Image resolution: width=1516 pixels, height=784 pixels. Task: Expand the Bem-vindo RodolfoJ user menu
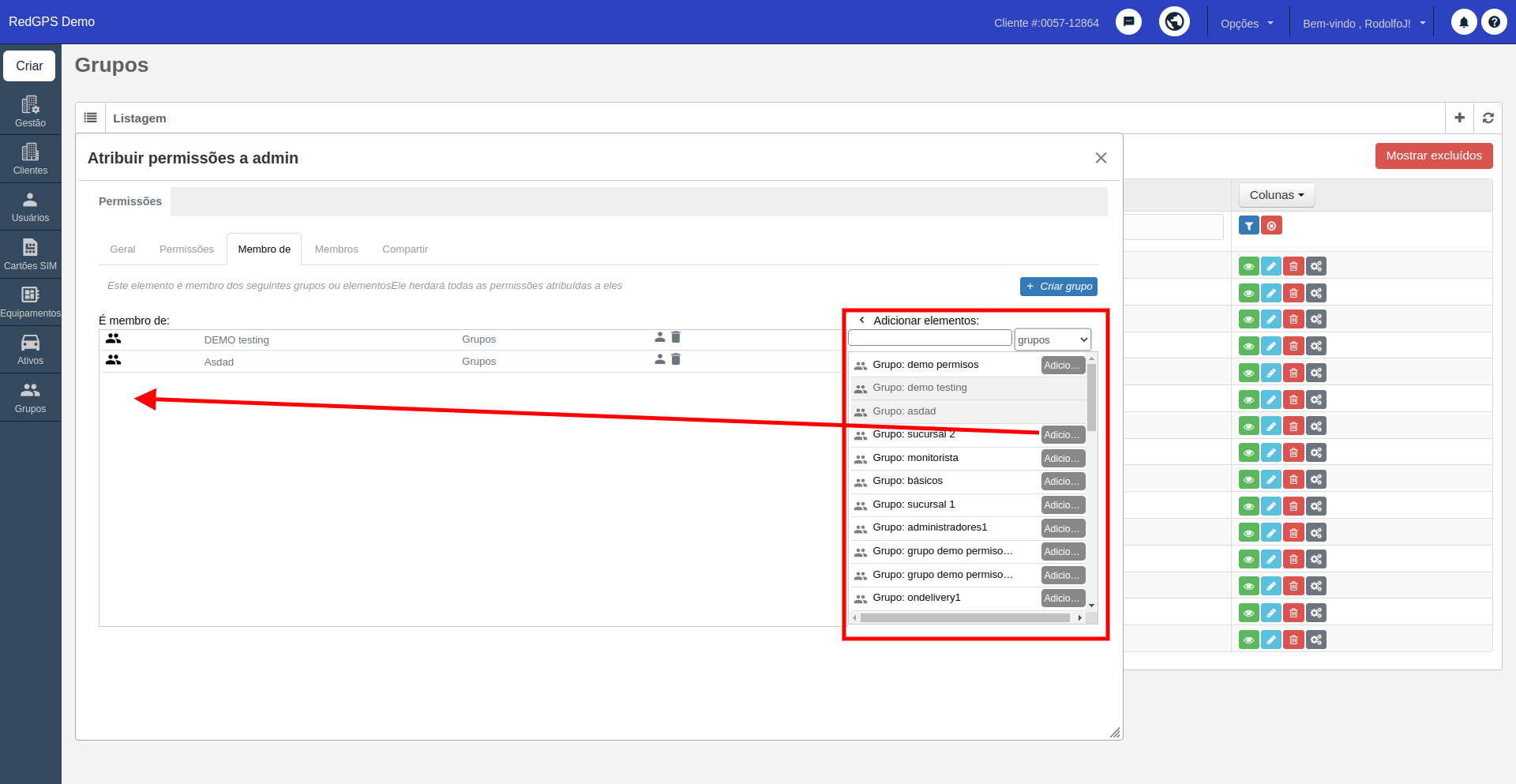(x=1364, y=23)
